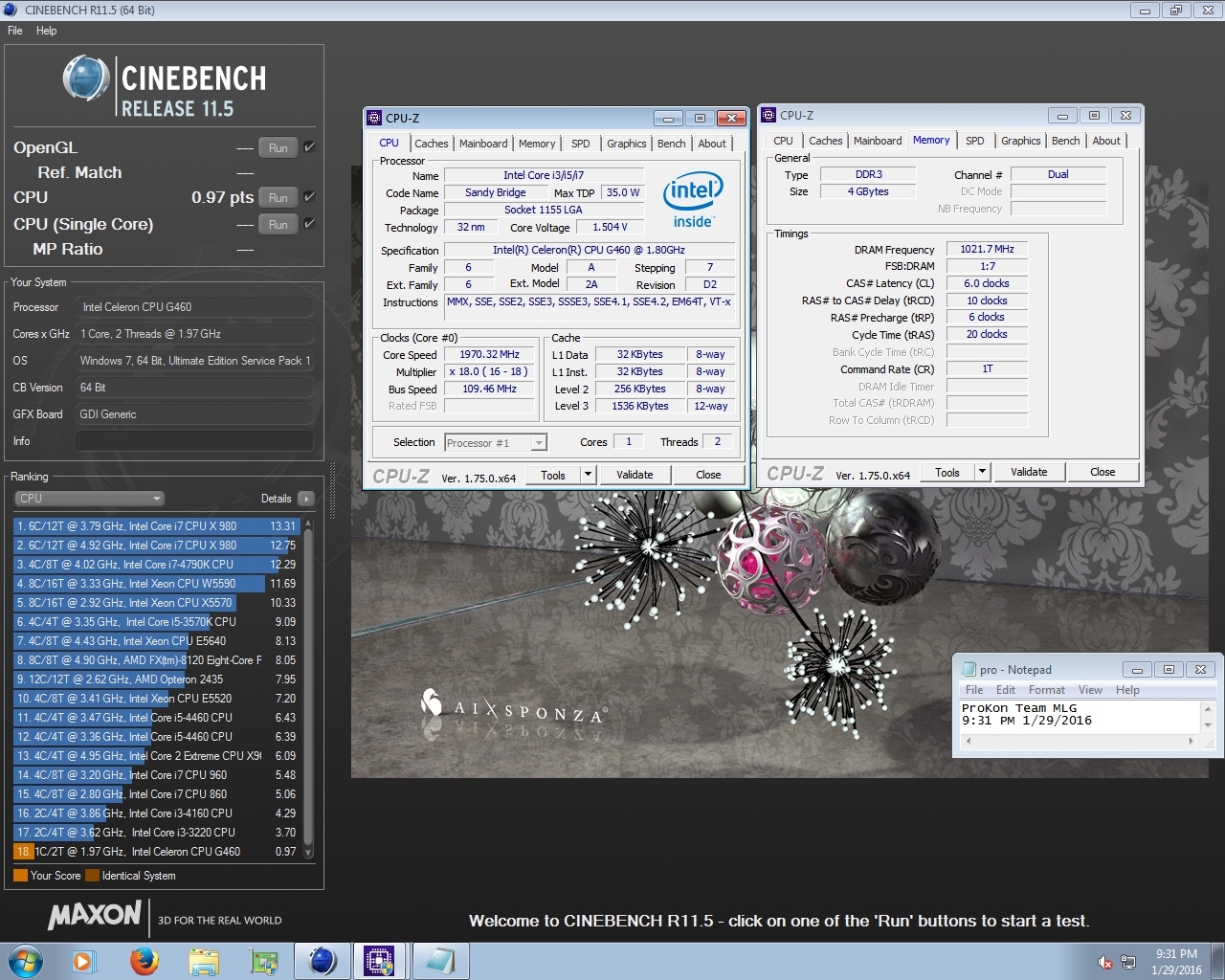Select ranking row Intel Core i7-4790K CPU
Screen dimensions: 1225x980
(156, 565)
